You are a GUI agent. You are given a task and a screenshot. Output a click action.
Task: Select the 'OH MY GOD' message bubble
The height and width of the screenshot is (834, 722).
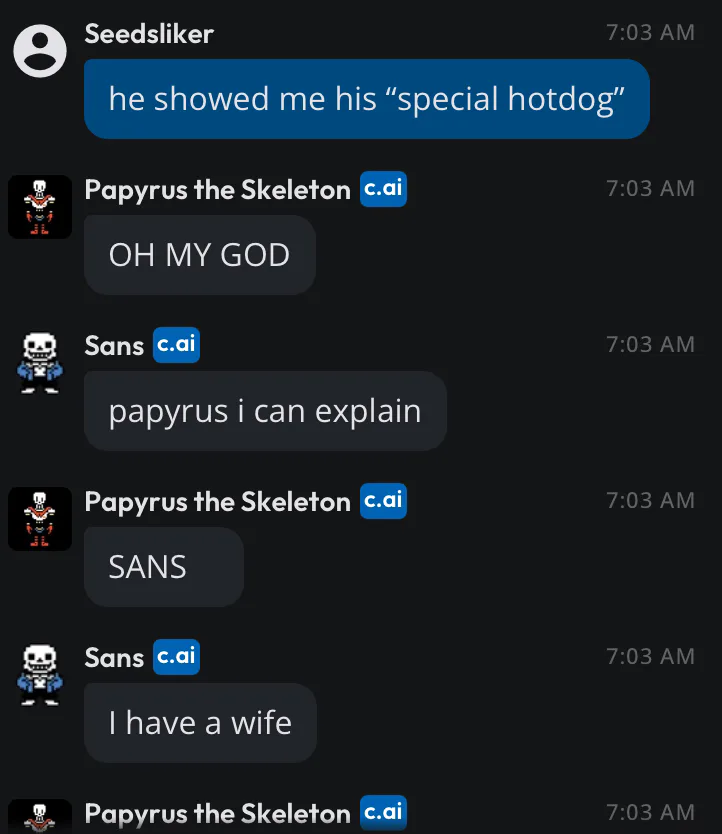coord(200,255)
